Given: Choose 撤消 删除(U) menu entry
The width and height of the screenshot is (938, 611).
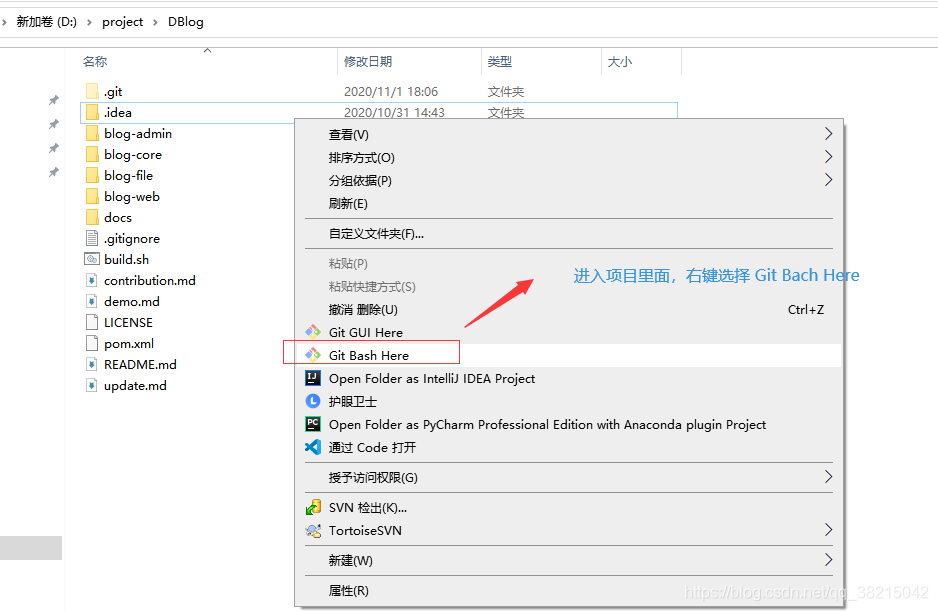Looking at the screenshot, I should (x=568, y=309).
